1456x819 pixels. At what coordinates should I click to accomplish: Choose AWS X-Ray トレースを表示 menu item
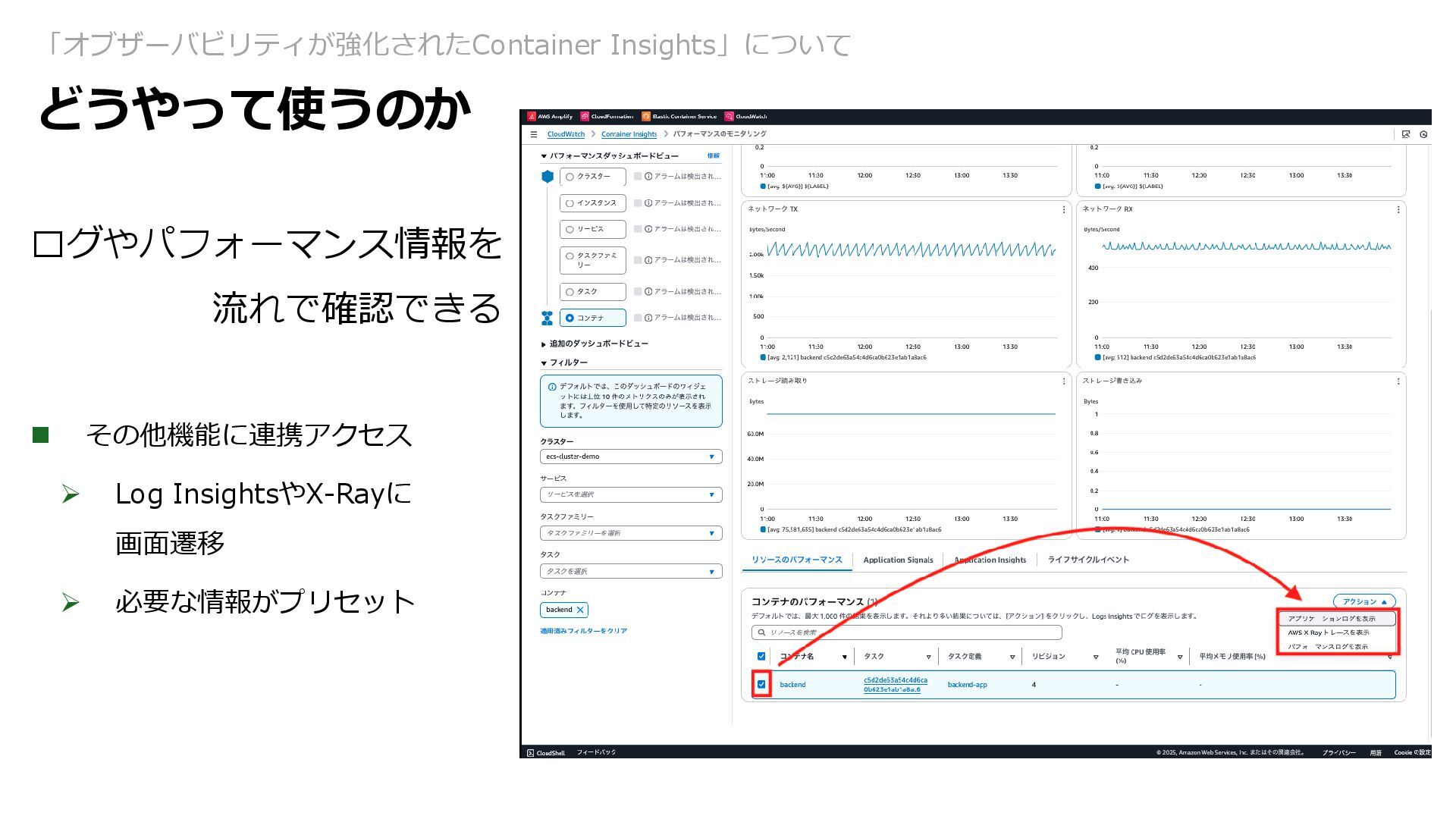(1338, 632)
